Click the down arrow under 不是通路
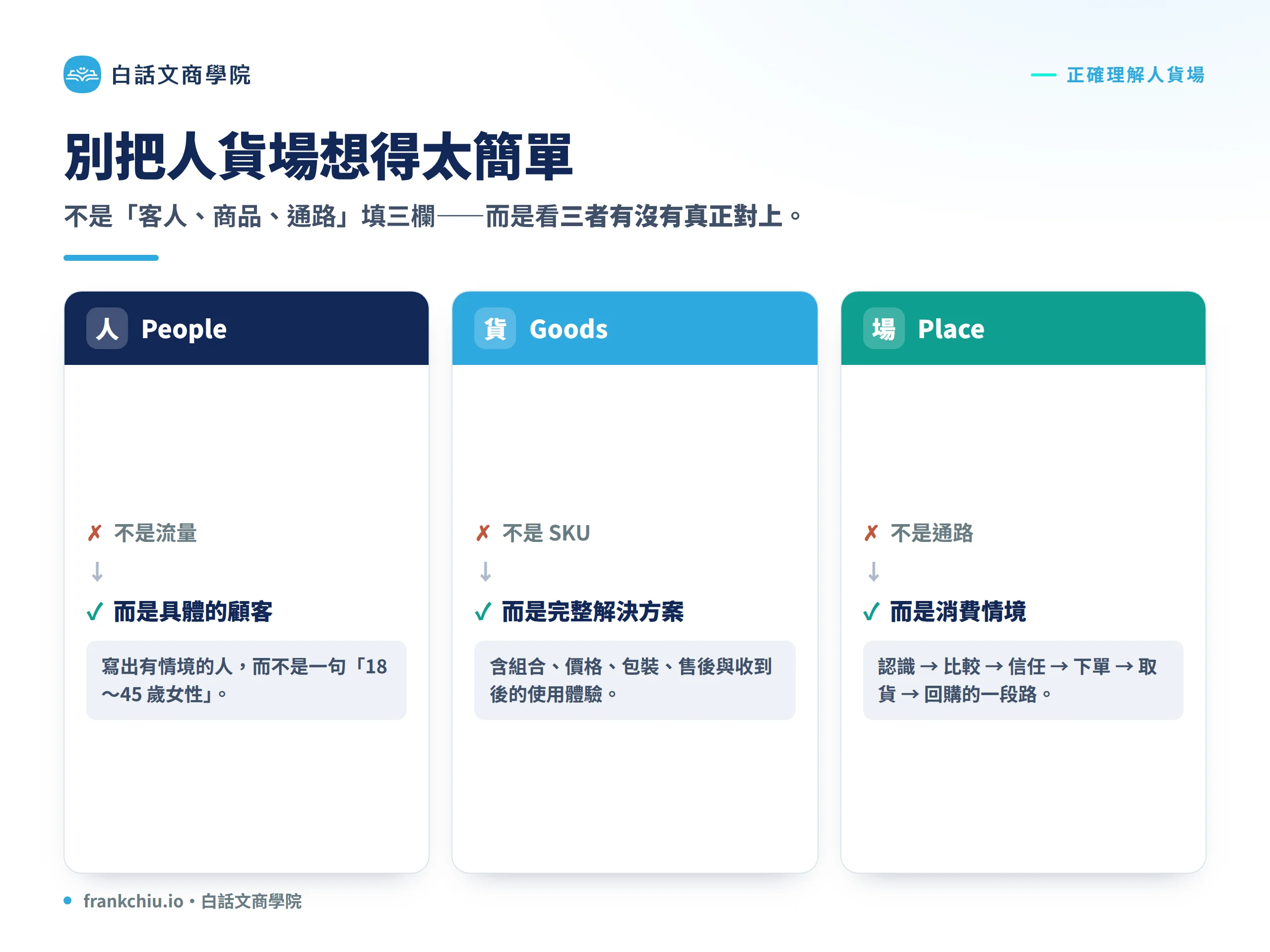 [x=873, y=572]
